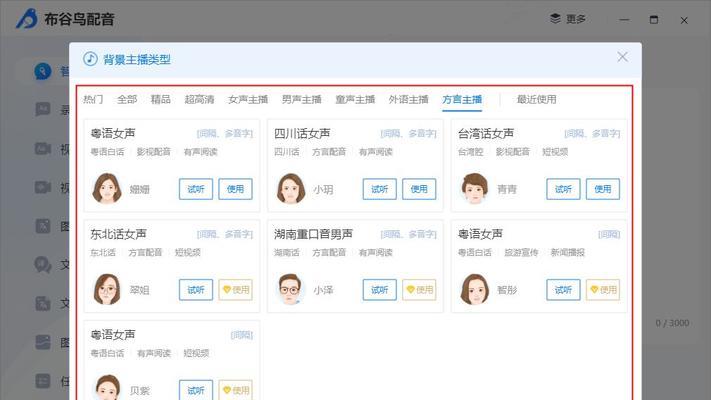Viewport: 711px width, 400px height.
Task: Switch to the 全部 tab
Action: (127, 99)
